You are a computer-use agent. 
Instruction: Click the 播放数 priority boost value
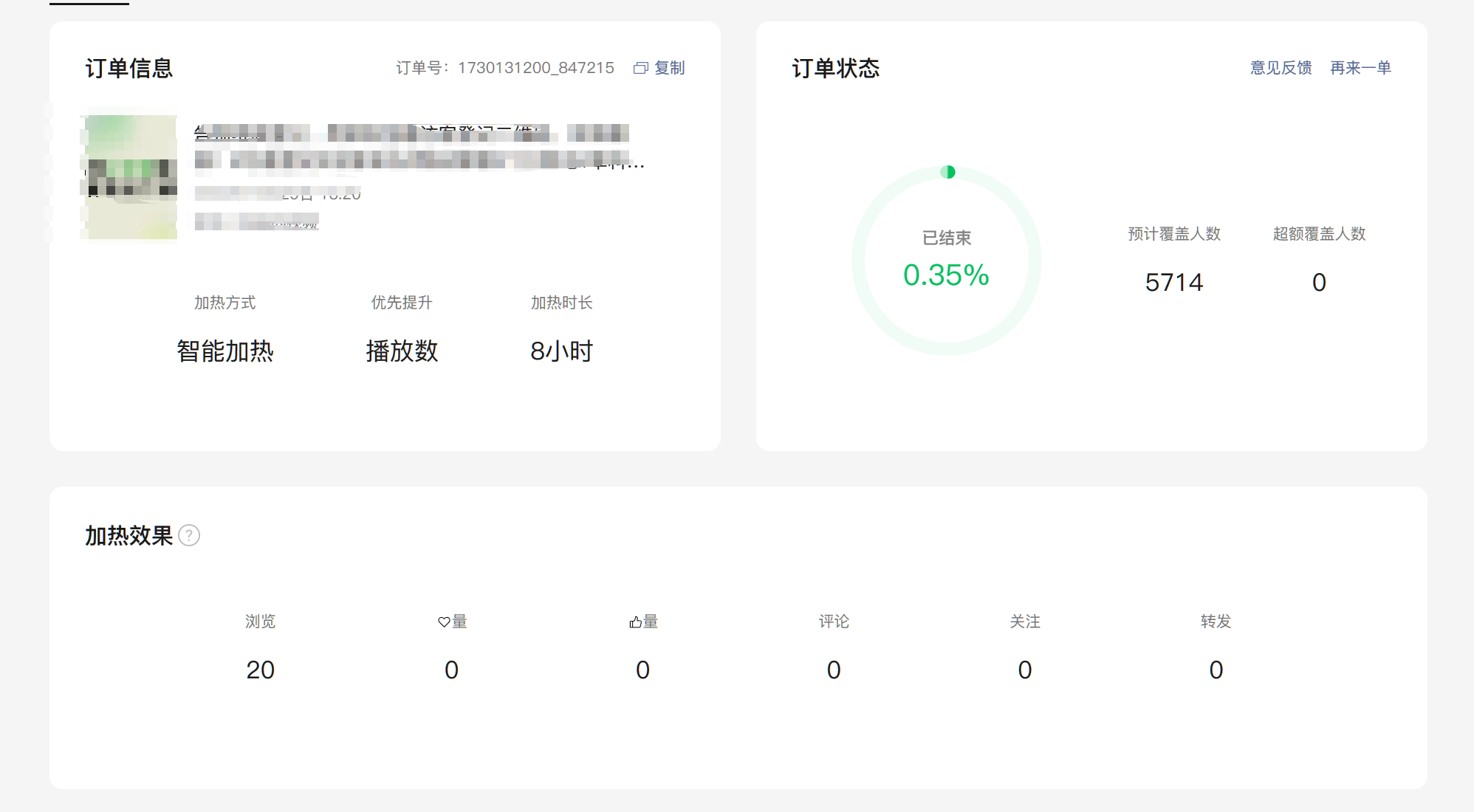[x=402, y=351]
